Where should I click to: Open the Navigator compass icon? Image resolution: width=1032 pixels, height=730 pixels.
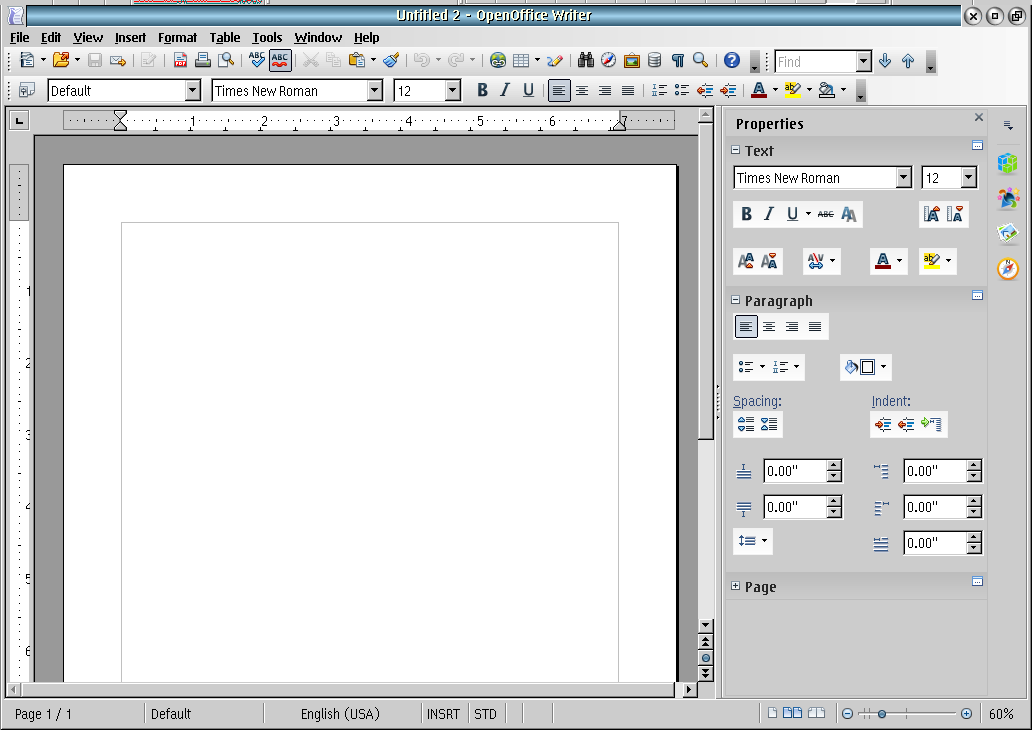click(608, 61)
